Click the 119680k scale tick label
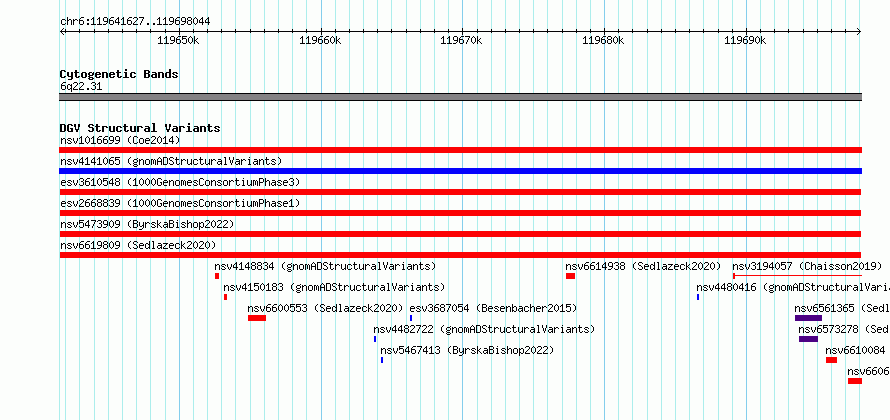 click(x=603, y=40)
